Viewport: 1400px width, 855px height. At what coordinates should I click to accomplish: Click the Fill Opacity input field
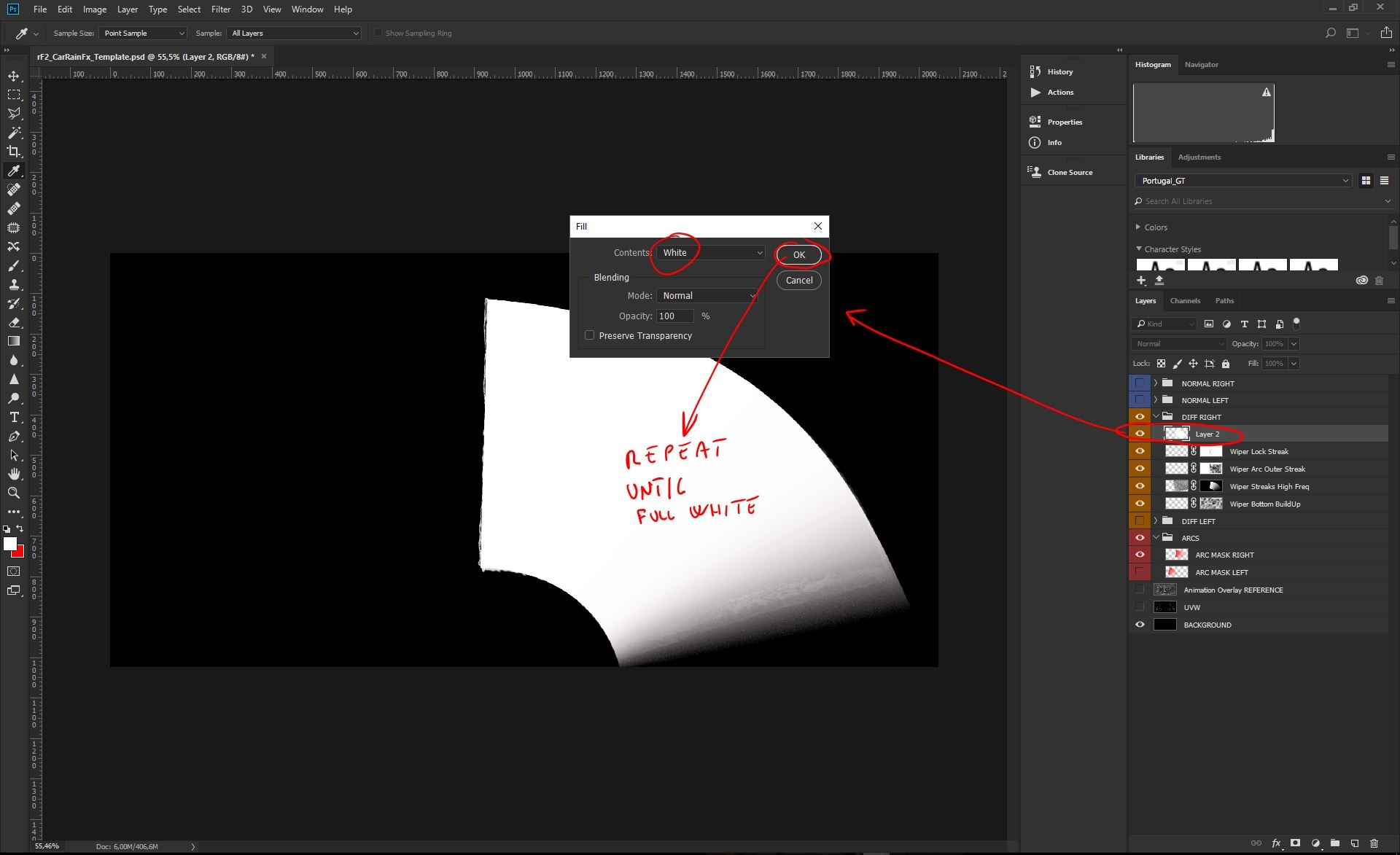point(674,316)
